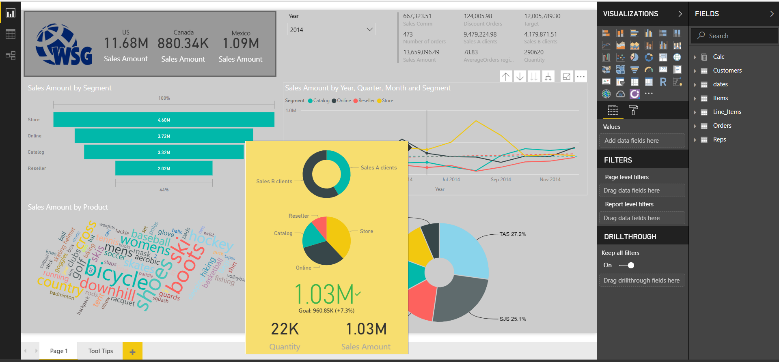Collapse the Fields pane chevron

(771, 14)
